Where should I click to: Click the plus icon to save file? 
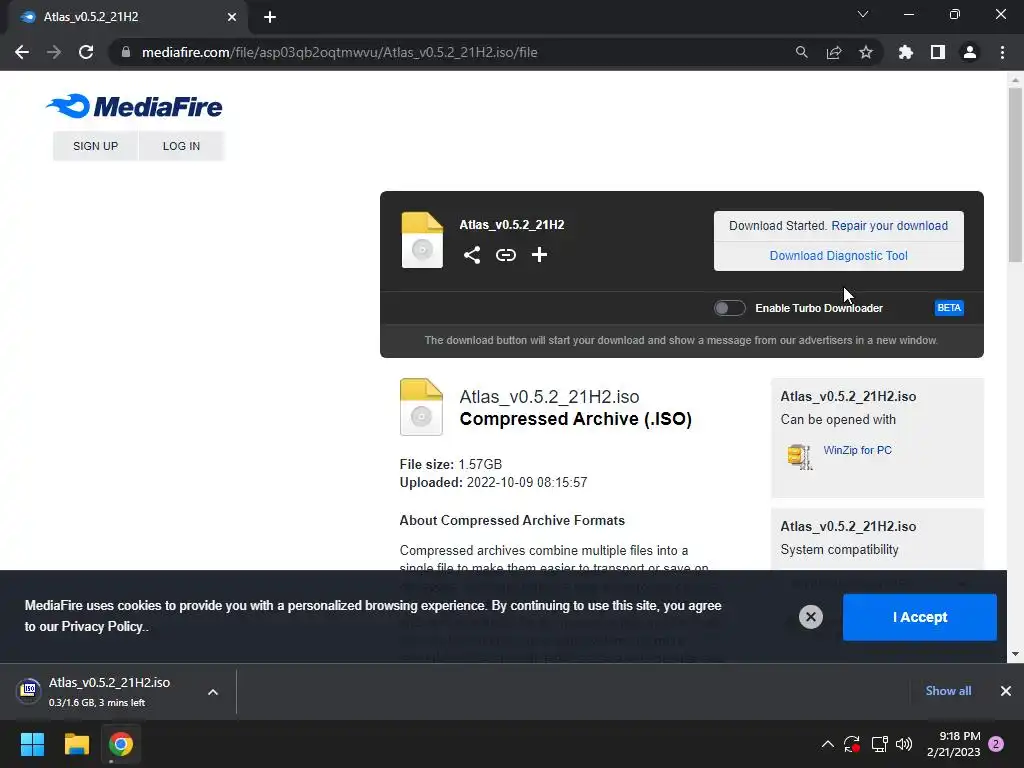point(539,255)
